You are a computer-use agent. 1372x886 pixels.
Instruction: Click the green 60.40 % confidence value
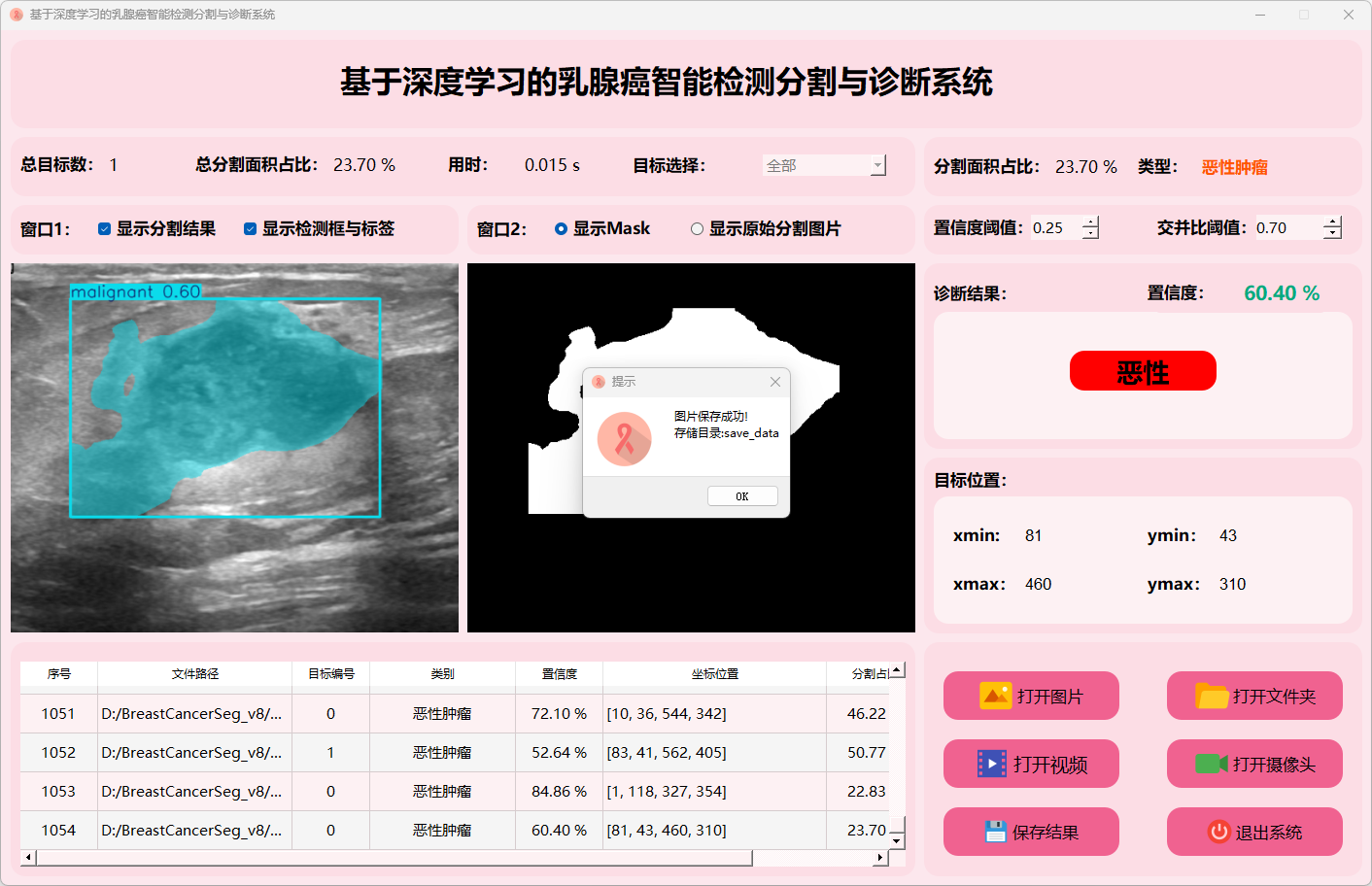pos(1282,293)
